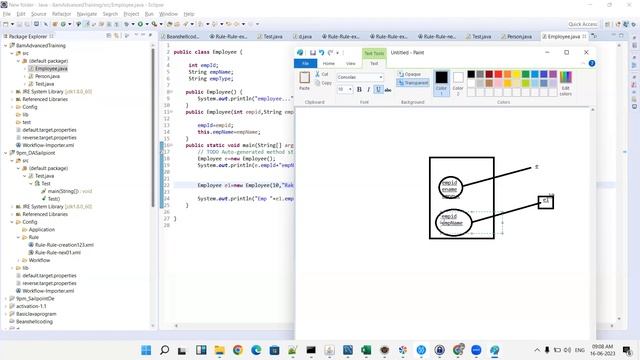The width and height of the screenshot is (640, 360).
Task: Open Windows taskbar Search
Action: coord(164,350)
